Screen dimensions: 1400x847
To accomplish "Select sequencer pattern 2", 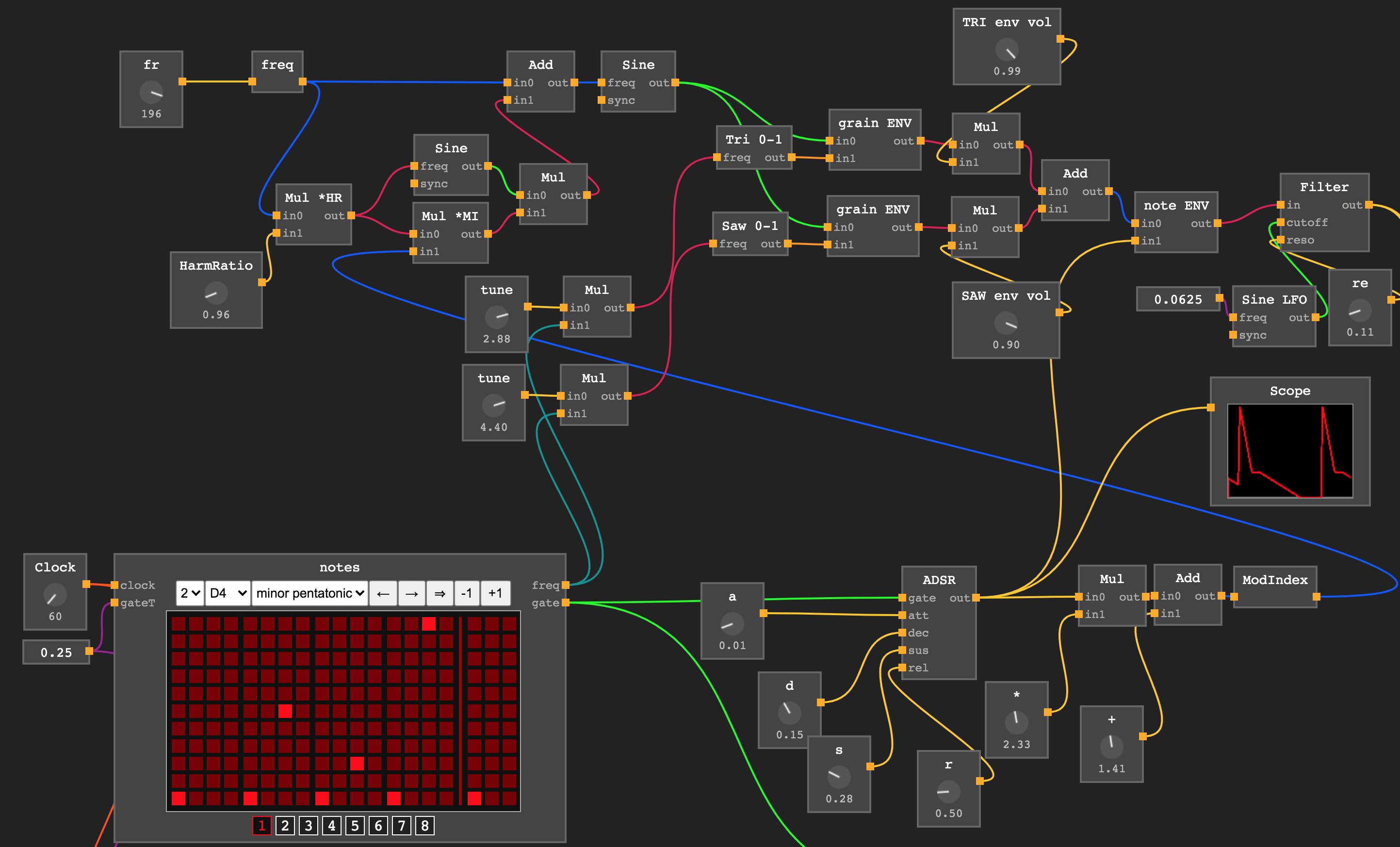I will coord(285,826).
